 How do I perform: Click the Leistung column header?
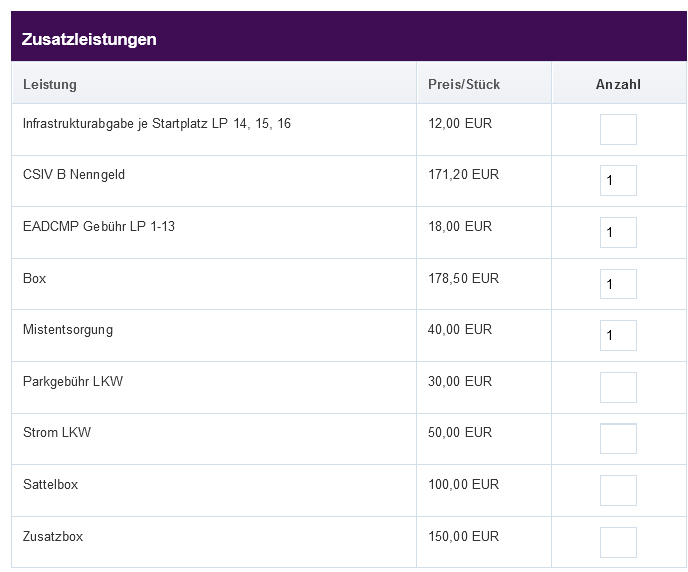tap(50, 84)
